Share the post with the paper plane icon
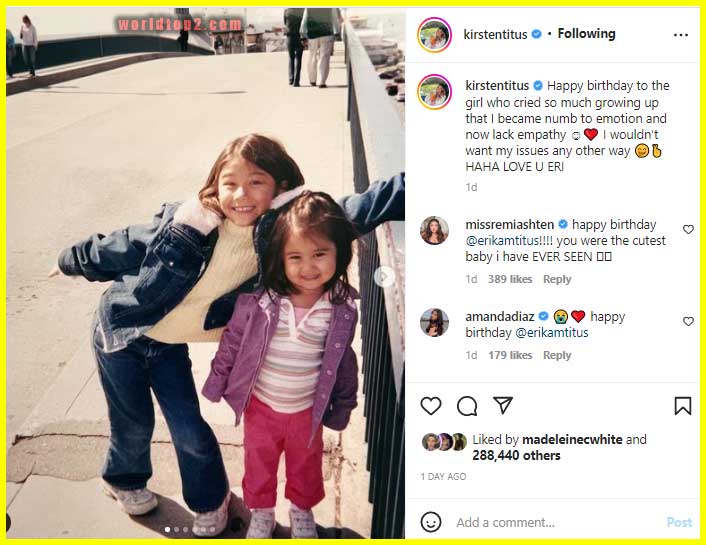This screenshot has width=706, height=545. [502, 405]
